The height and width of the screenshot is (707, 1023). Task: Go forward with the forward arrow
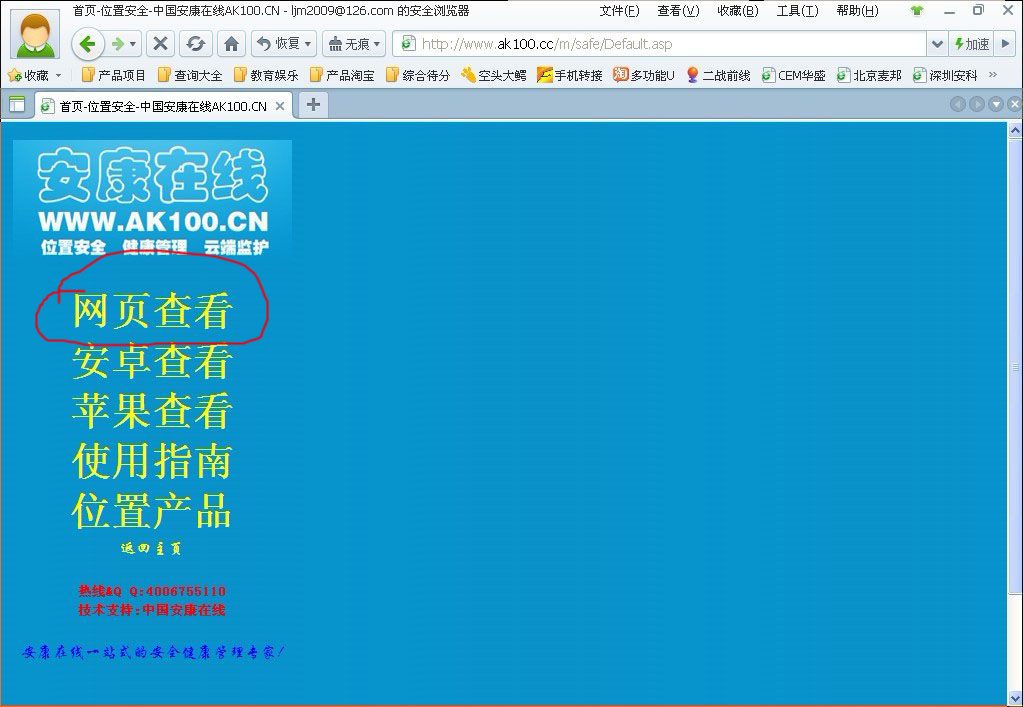pos(118,44)
